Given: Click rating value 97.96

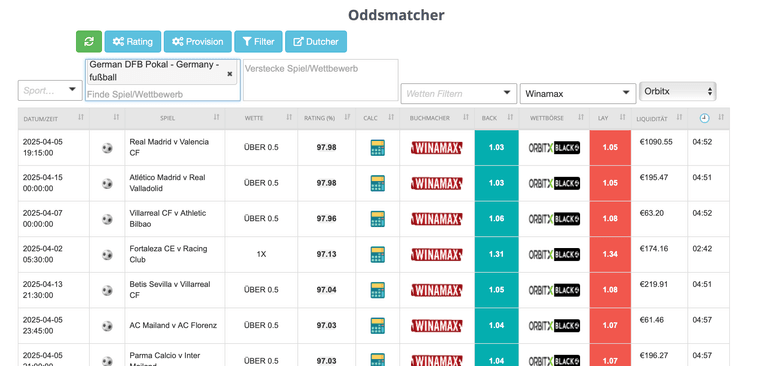Looking at the screenshot, I should pyautogui.click(x=326, y=219).
